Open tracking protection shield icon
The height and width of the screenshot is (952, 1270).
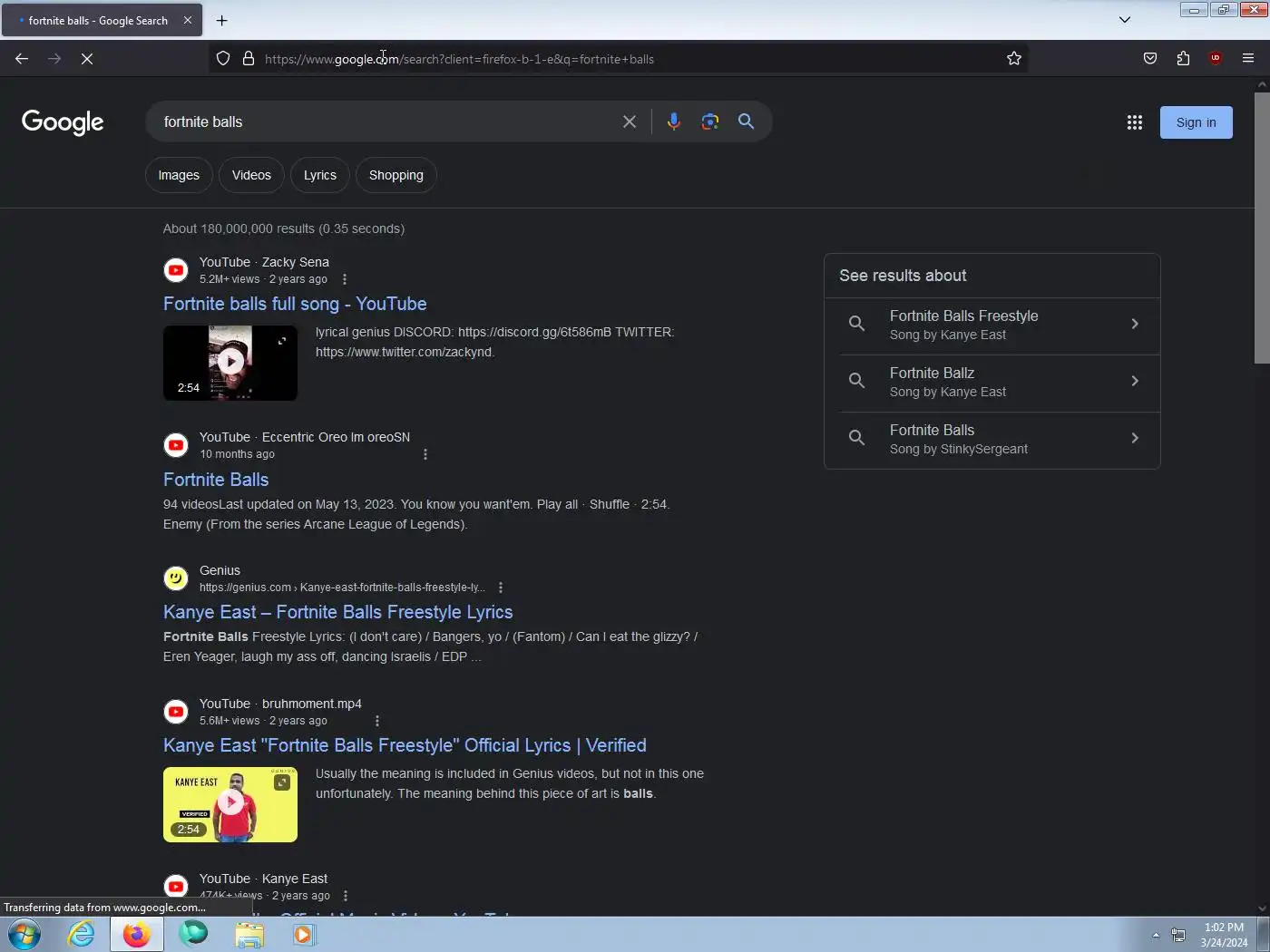click(x=223, y=59)
